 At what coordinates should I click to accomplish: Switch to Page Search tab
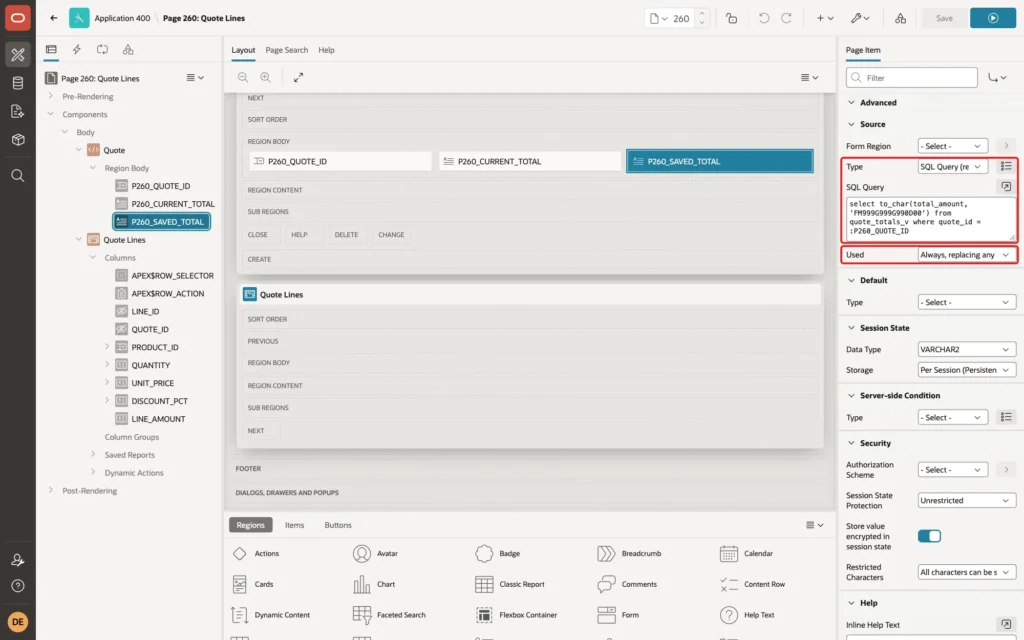pos(286,50)
